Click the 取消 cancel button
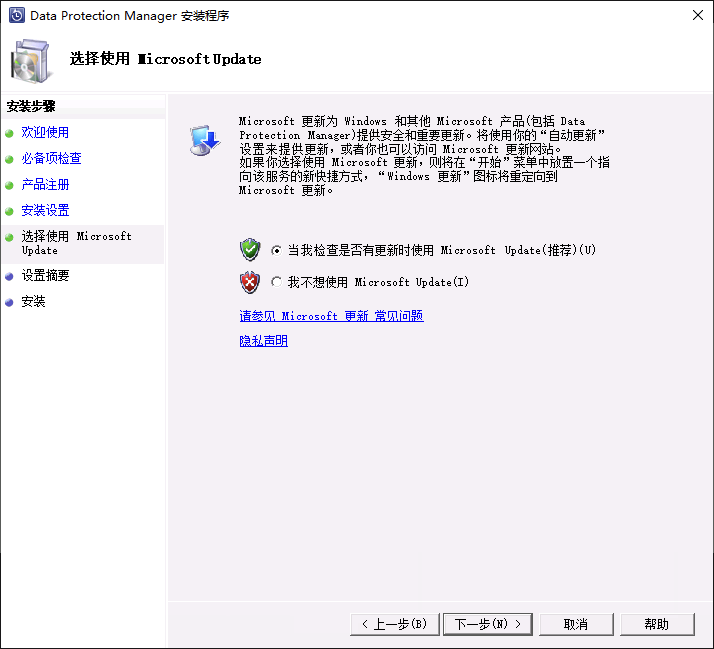Screen dimensions: 714x649 click(x=576, y=624)
